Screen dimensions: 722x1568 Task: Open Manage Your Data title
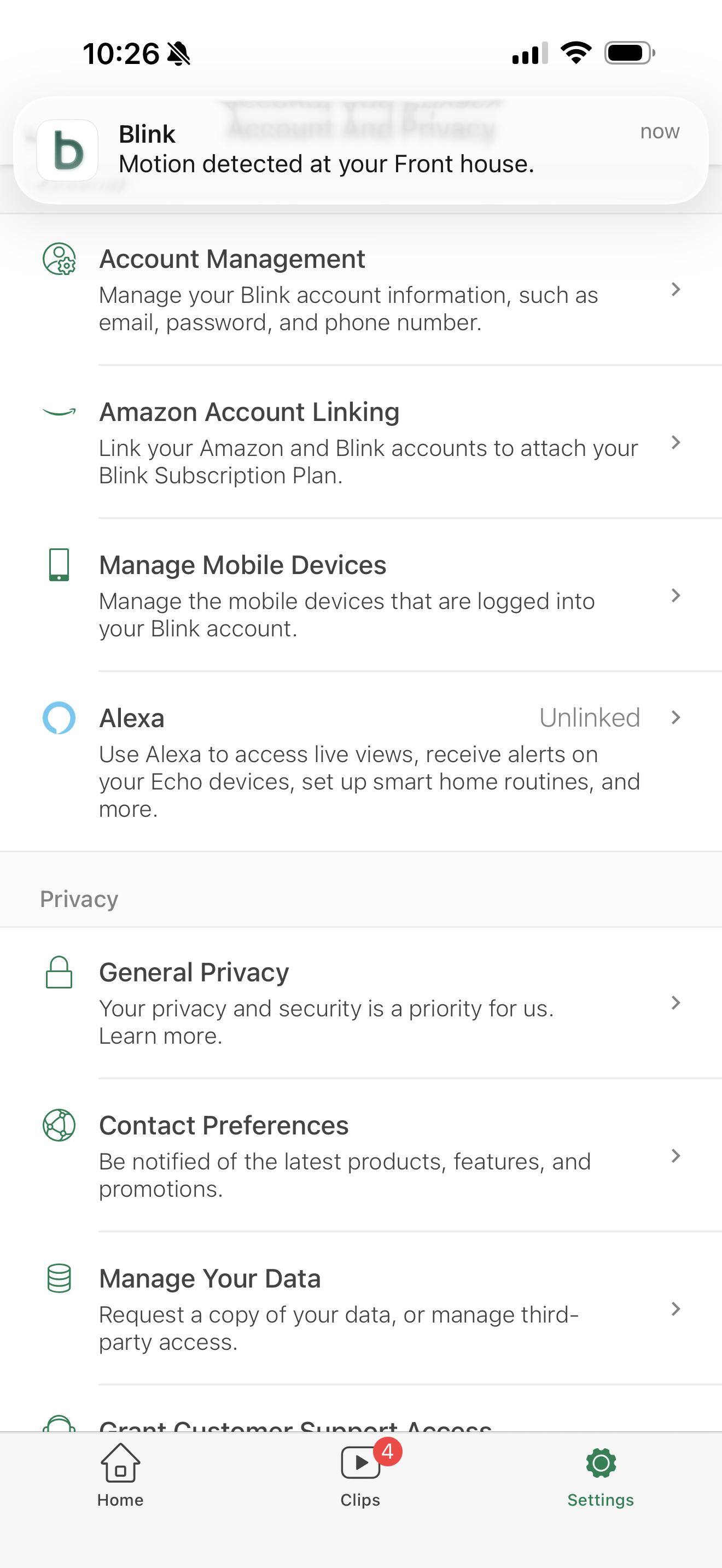click(209, 1278)
